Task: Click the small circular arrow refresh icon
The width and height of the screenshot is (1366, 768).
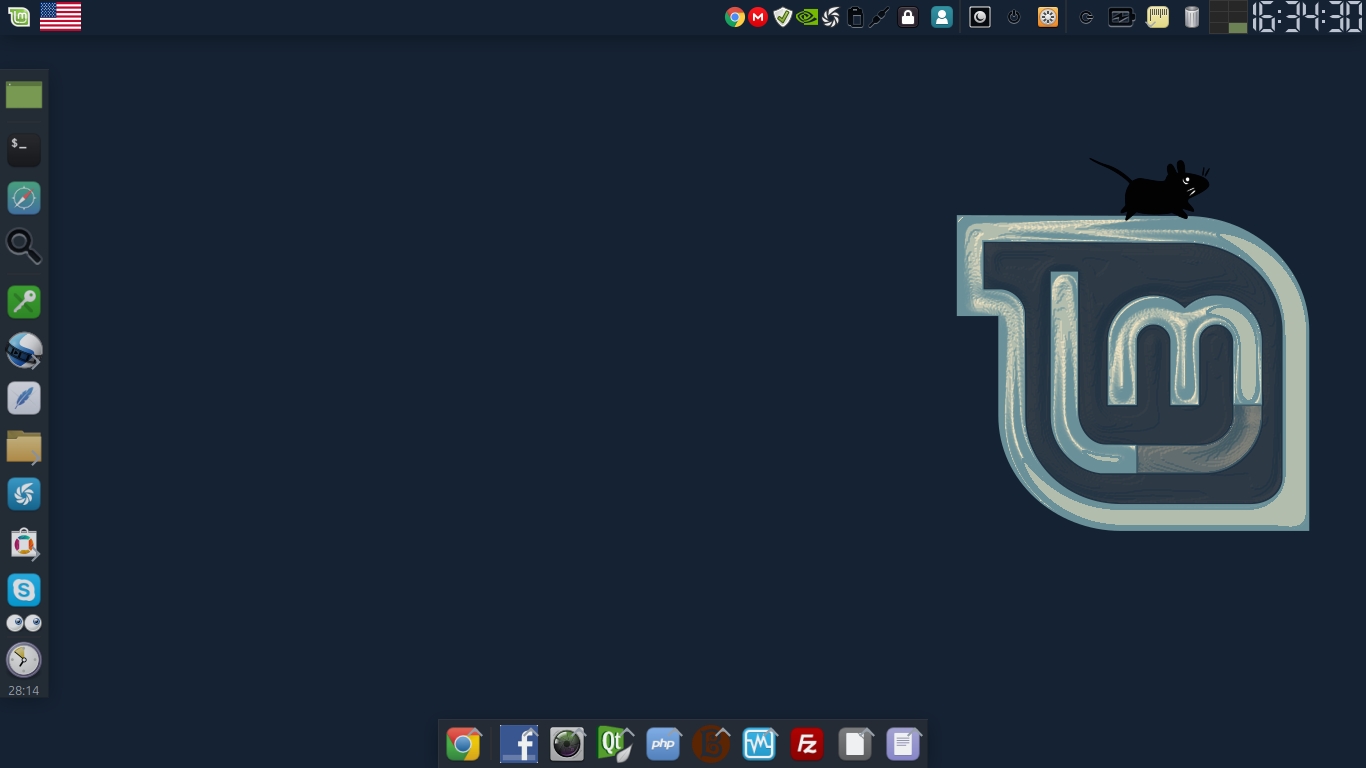Action: tap(1087, 17)
